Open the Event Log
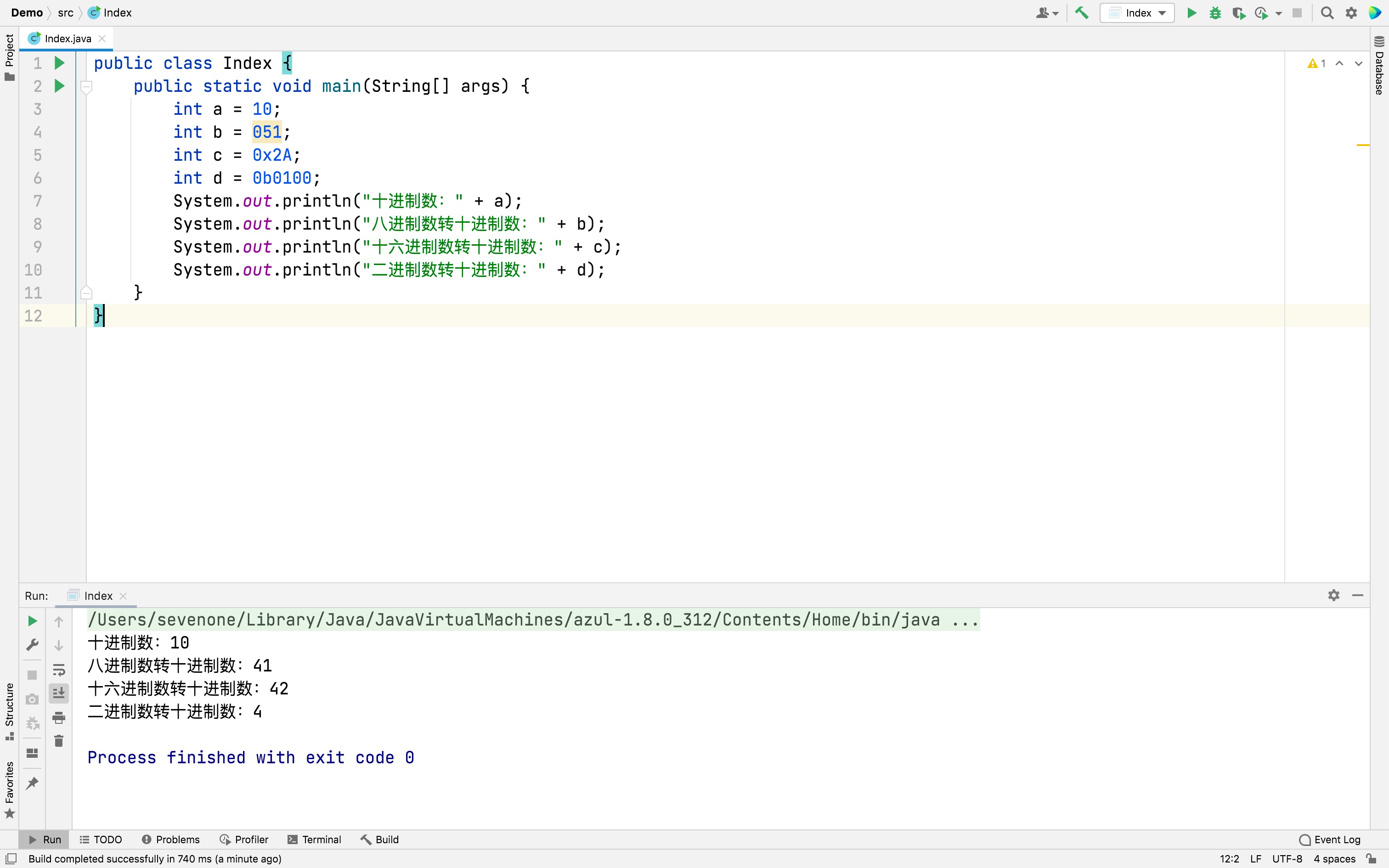 tap(1329, 840)
